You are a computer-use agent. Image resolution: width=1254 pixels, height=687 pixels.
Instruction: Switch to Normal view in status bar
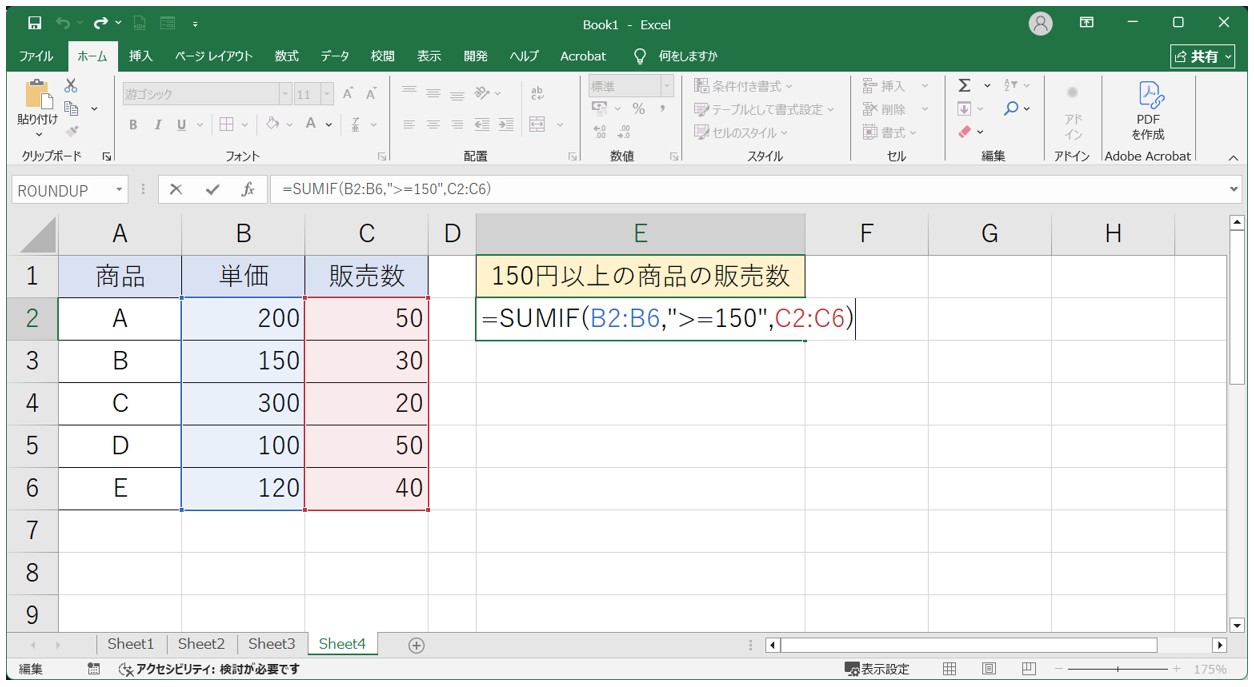[950, 669]
